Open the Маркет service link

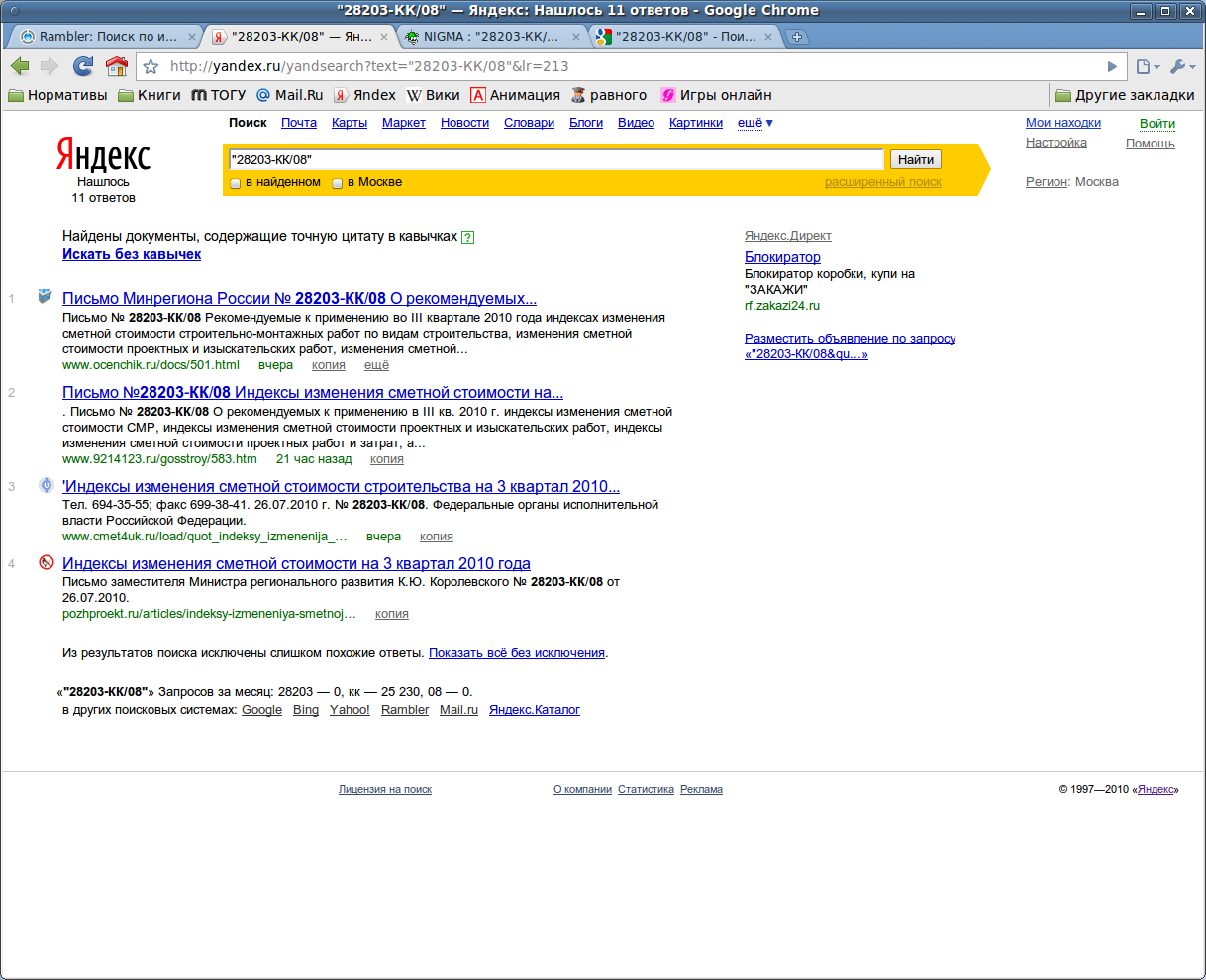point(404,123)
